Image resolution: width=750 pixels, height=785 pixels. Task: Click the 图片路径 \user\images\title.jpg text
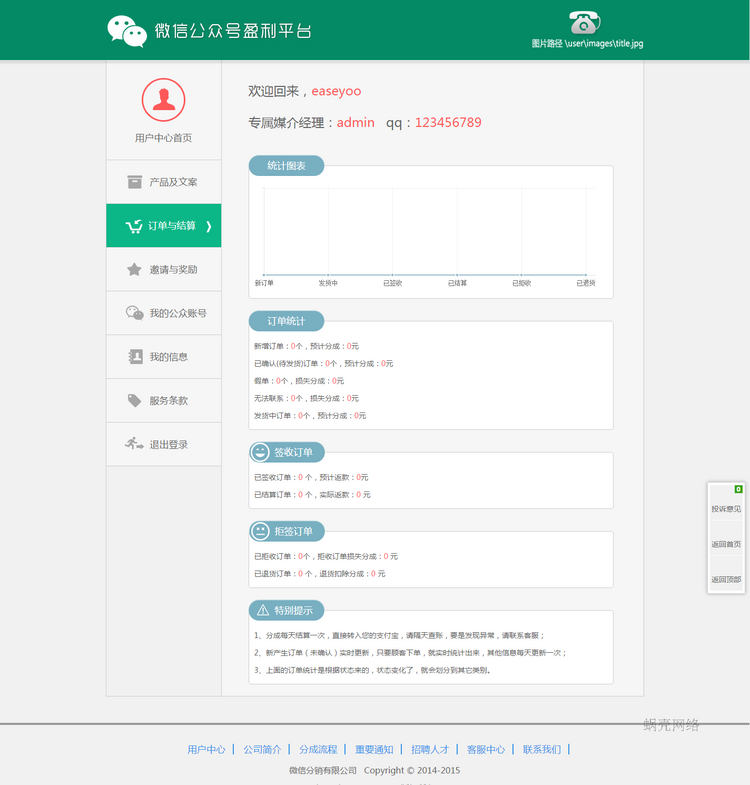click(587, 44)
